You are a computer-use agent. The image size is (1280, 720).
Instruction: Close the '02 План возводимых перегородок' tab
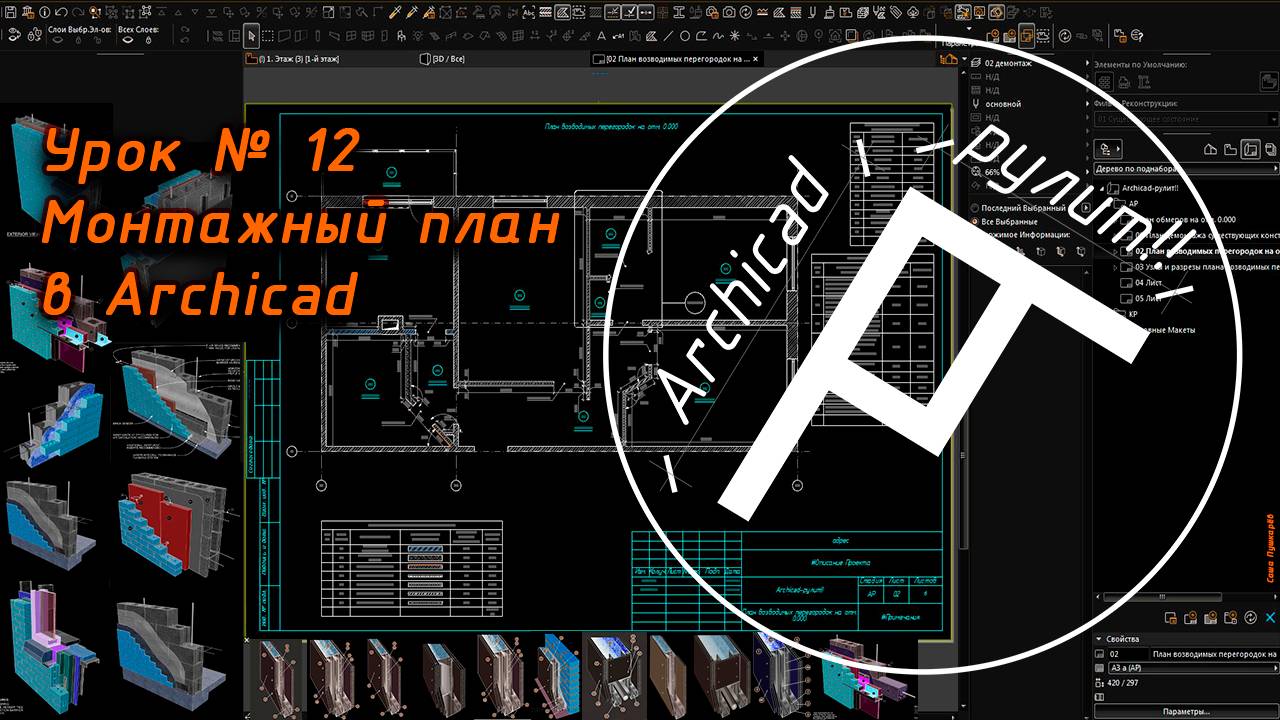(756, 59)
